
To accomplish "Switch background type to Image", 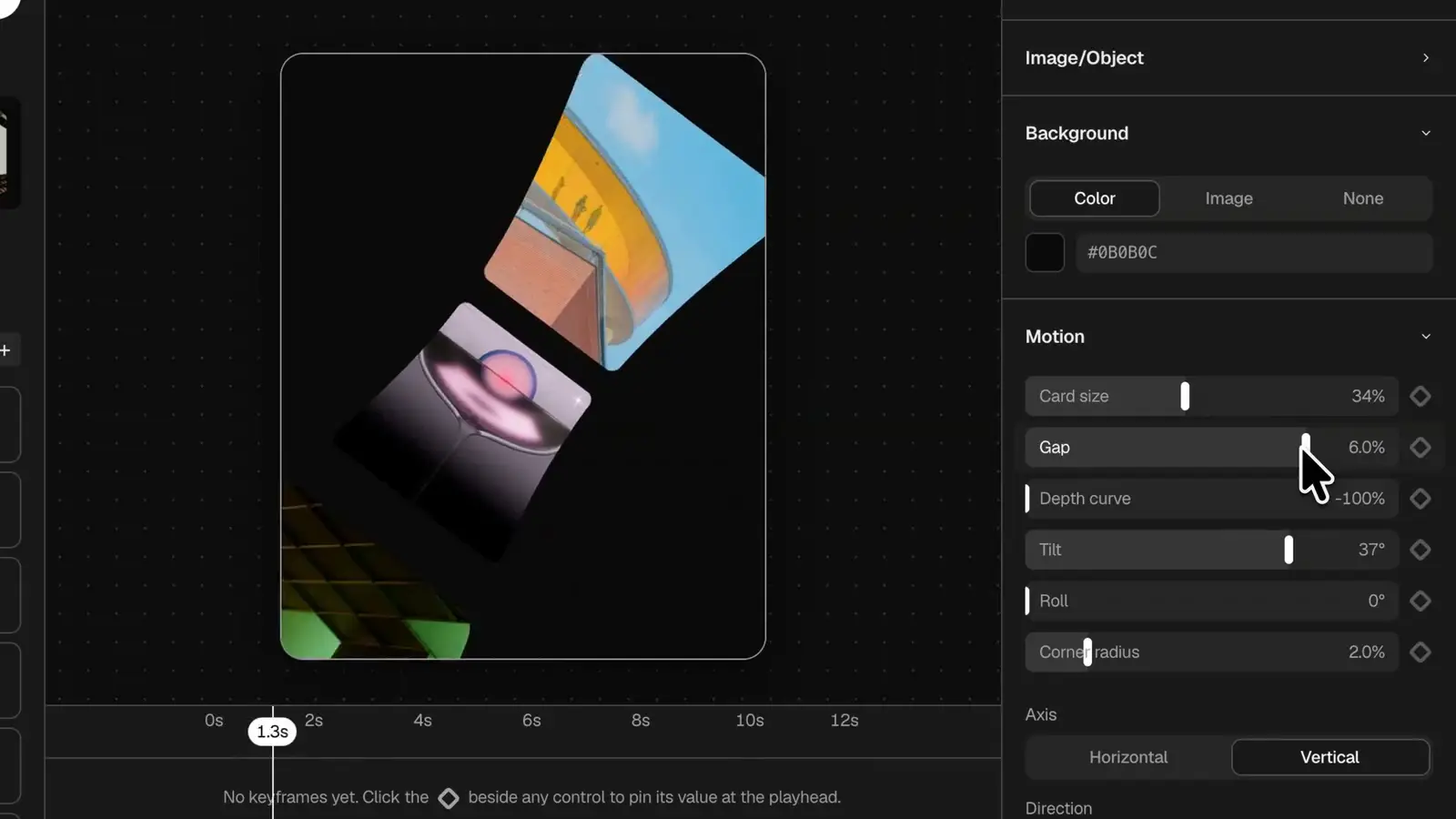I will (1228, 198).
